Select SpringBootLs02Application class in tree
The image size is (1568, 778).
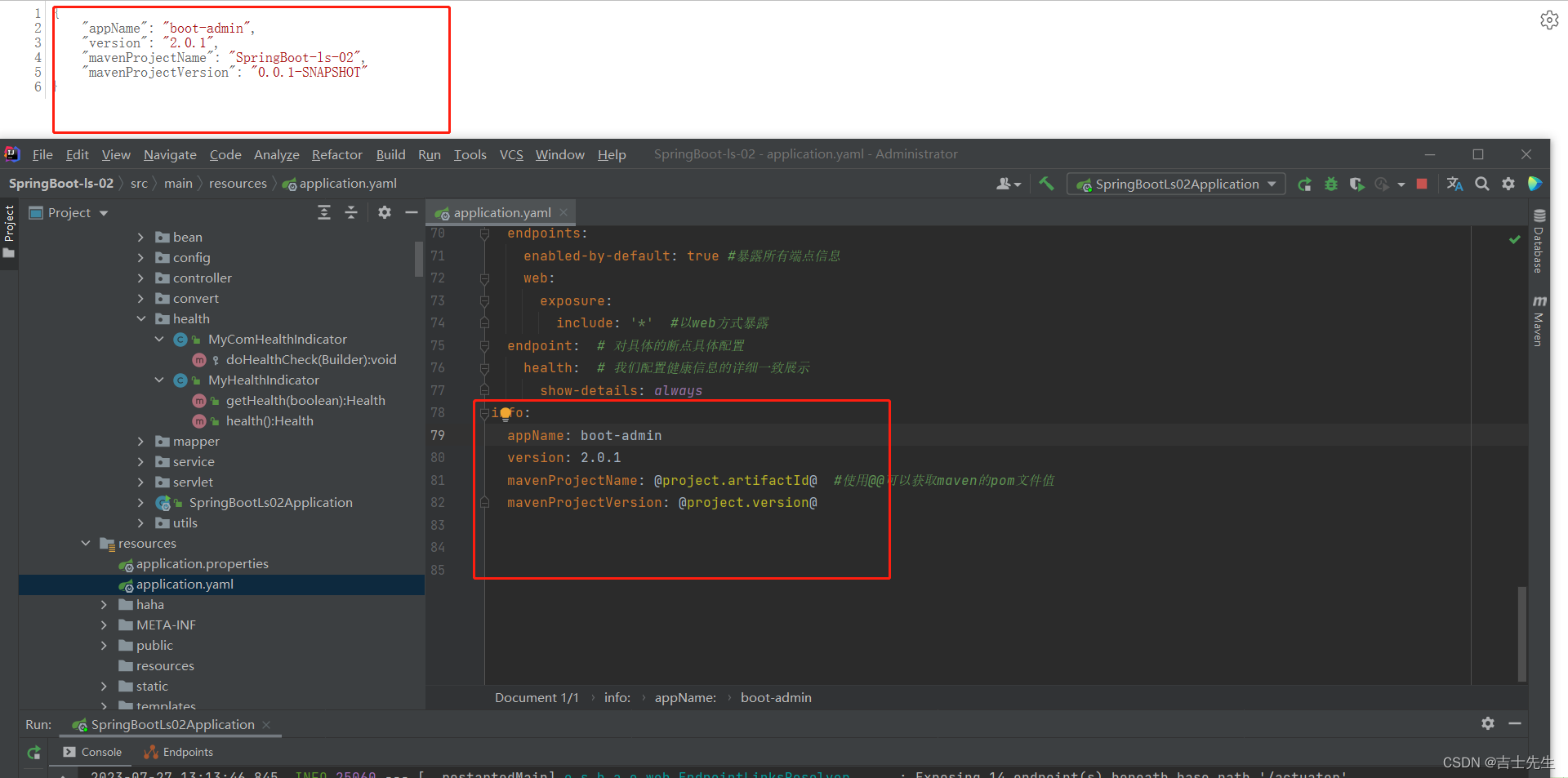270,503
